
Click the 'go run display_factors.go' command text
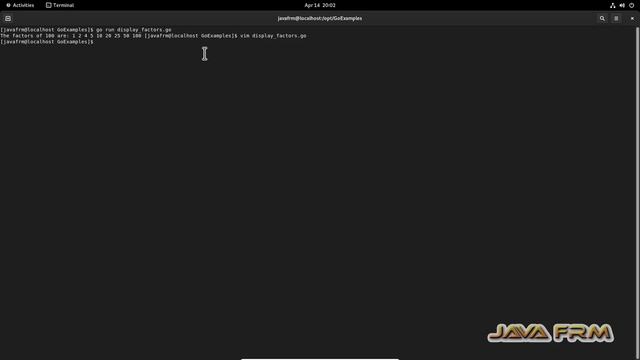pos(134,30)
